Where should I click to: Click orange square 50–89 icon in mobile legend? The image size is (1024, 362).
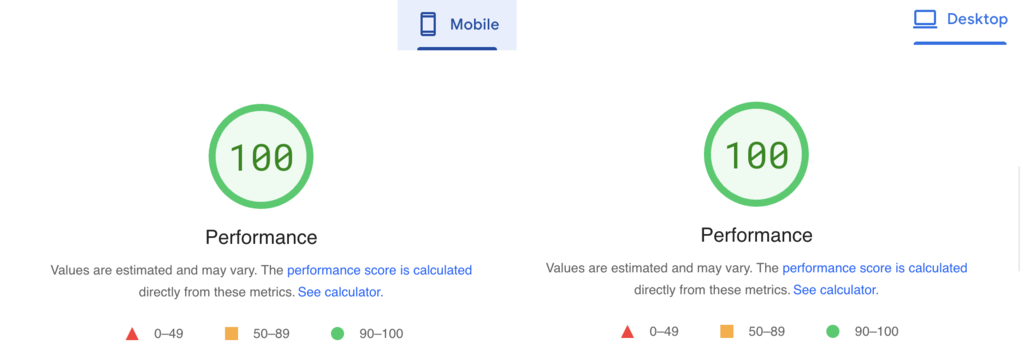click(x=231, y=334)
